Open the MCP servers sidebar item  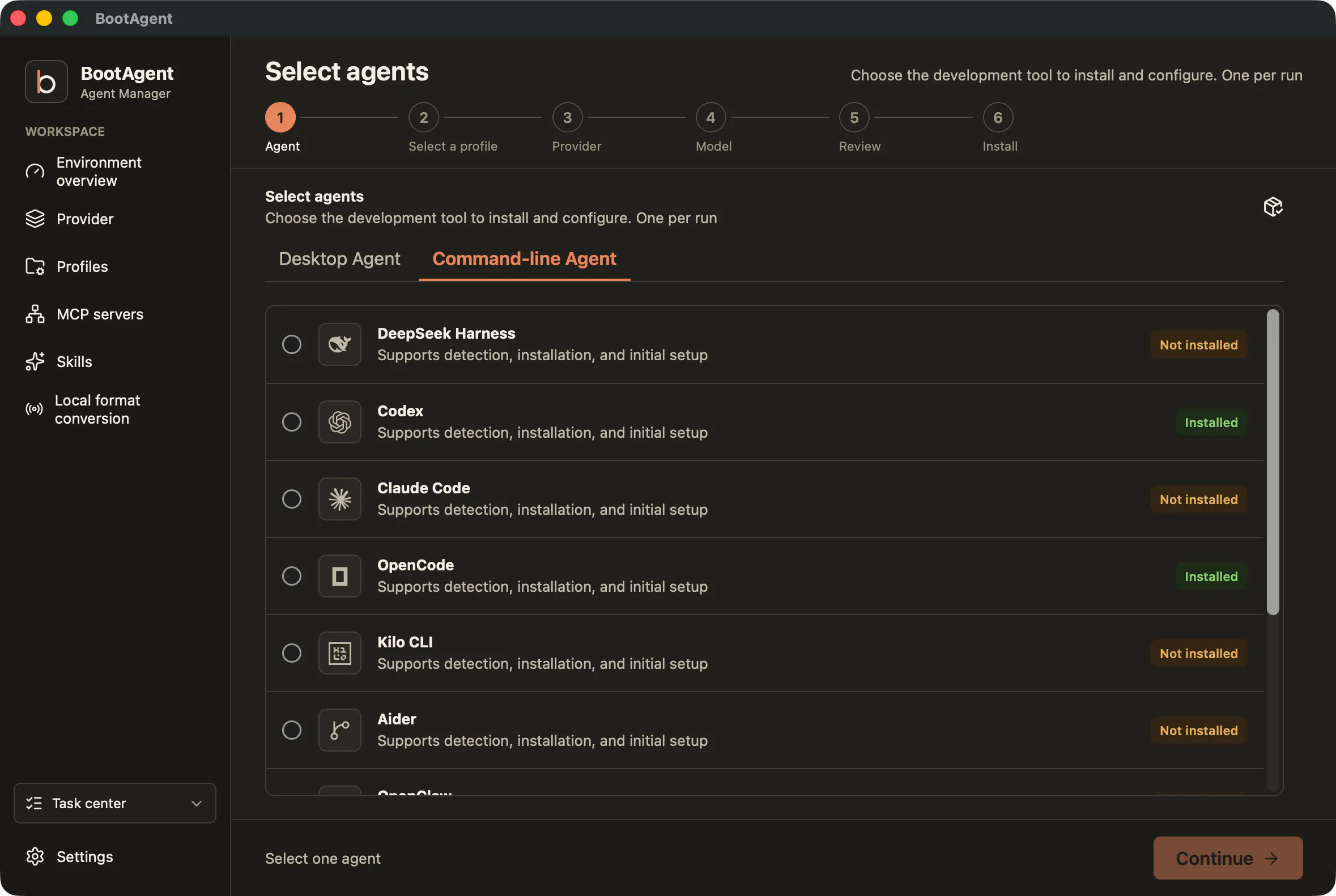[115, 314]
